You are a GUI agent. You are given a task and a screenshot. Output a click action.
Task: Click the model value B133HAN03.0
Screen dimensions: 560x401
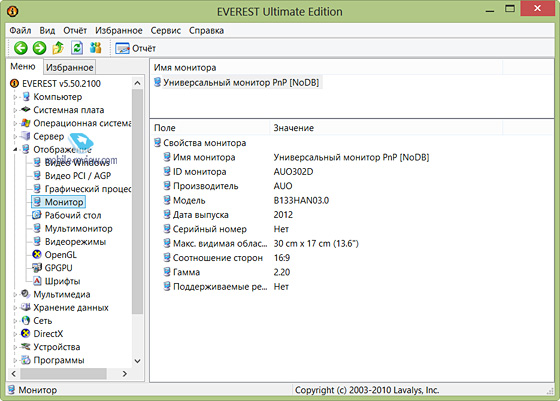pyautogui.click(x=301, y=200)
